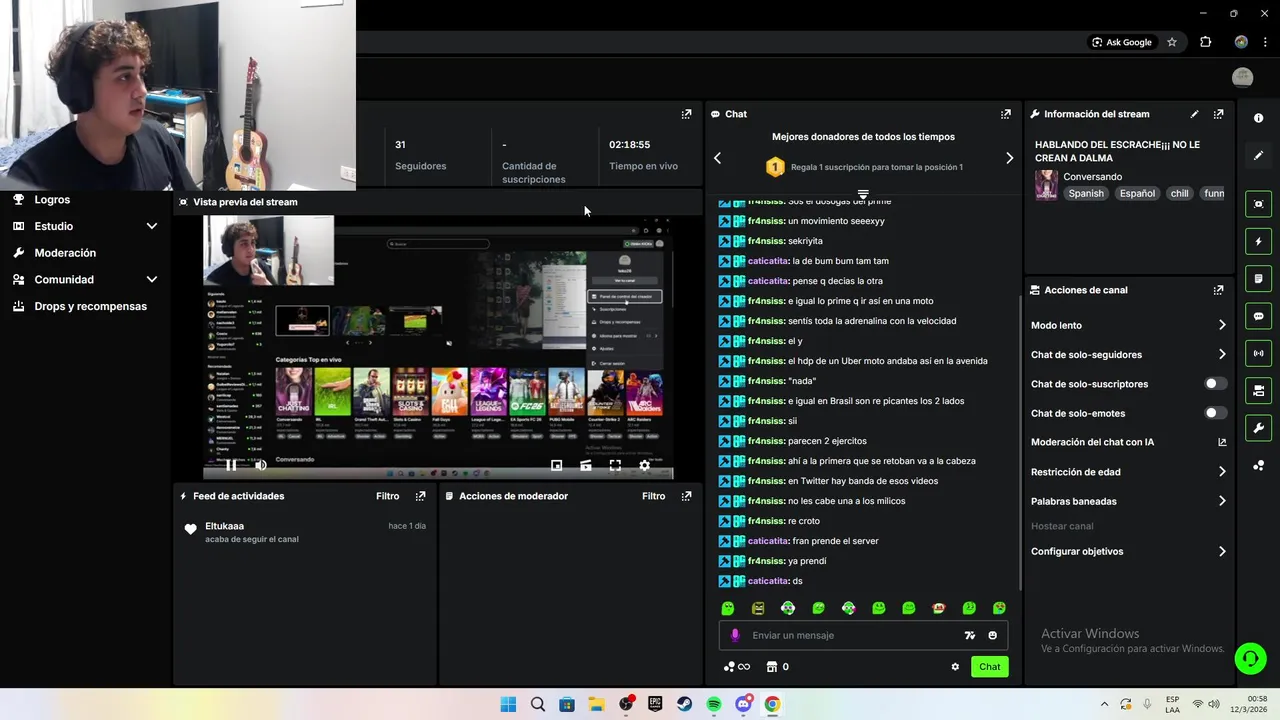Bookmark page with the star icon
Screen dimensions: 1280x720
click(x=1172, y=42)
